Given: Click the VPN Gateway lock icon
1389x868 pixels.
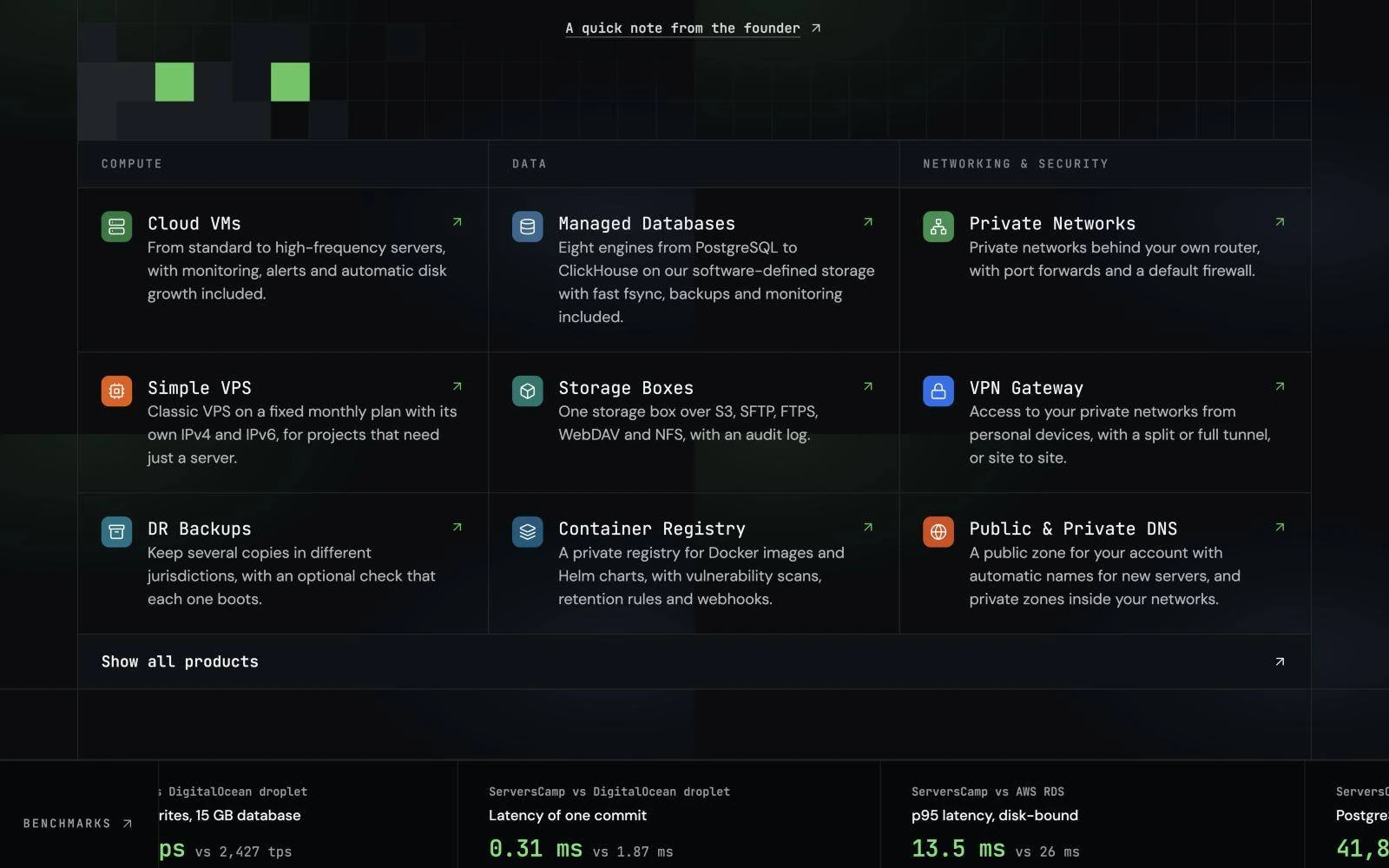Looking at the screenshot, I should (x=938, y=391).
